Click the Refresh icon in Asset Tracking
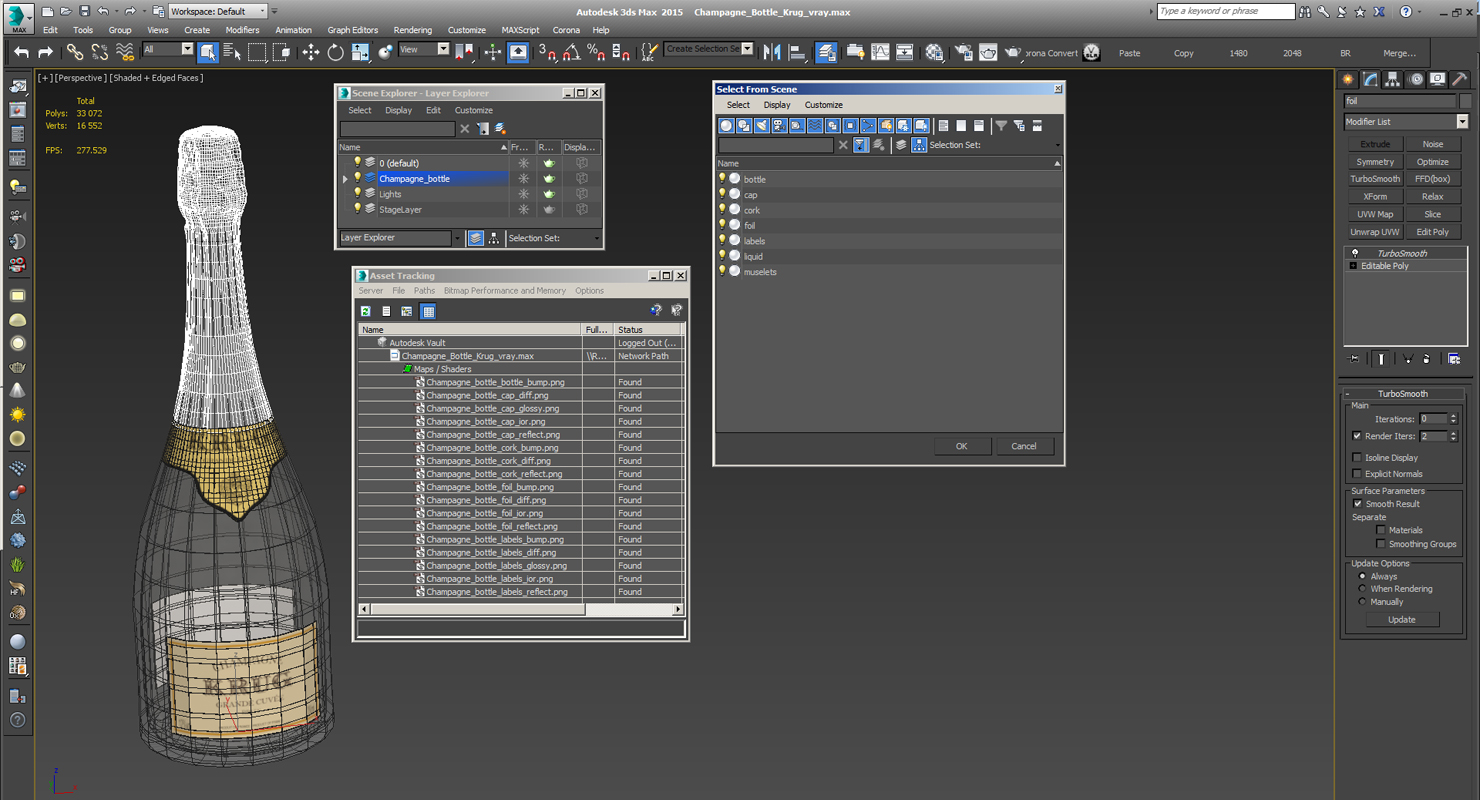The image size is (1480, 800). pos(366,312)
